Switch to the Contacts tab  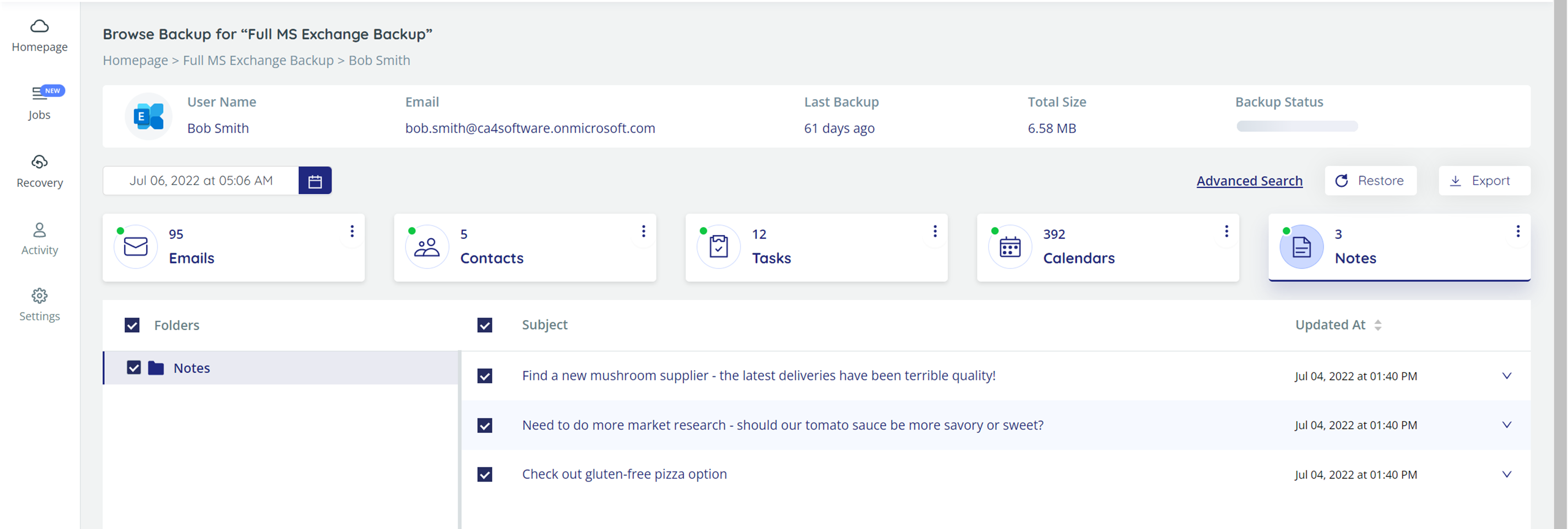point(525,247)
